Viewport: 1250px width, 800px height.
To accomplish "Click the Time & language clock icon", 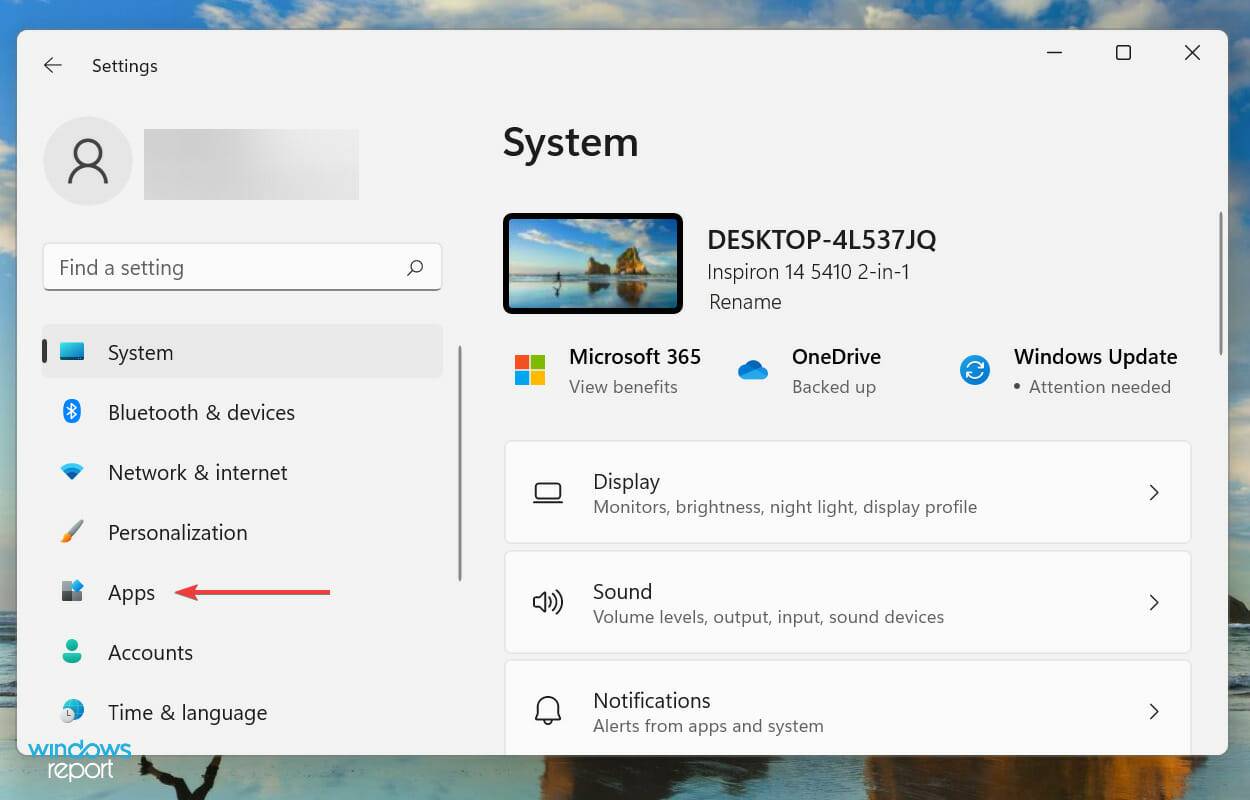I will [x=72, y=712].
